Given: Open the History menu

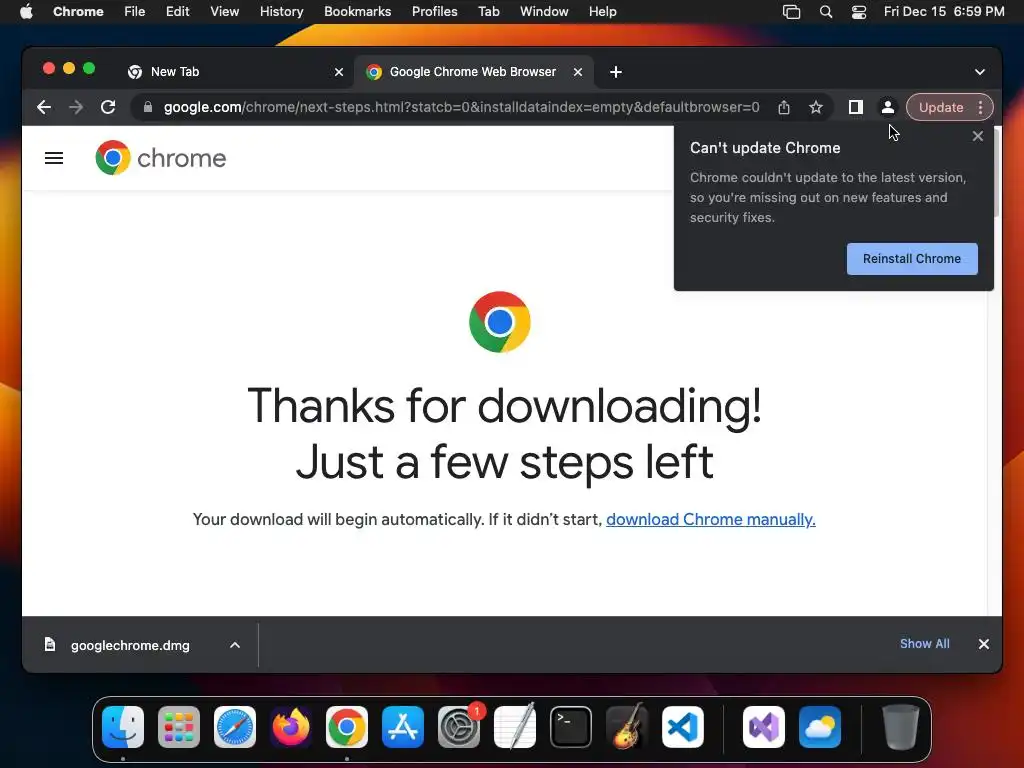Looking at the screenshot, I should point(281,12).
